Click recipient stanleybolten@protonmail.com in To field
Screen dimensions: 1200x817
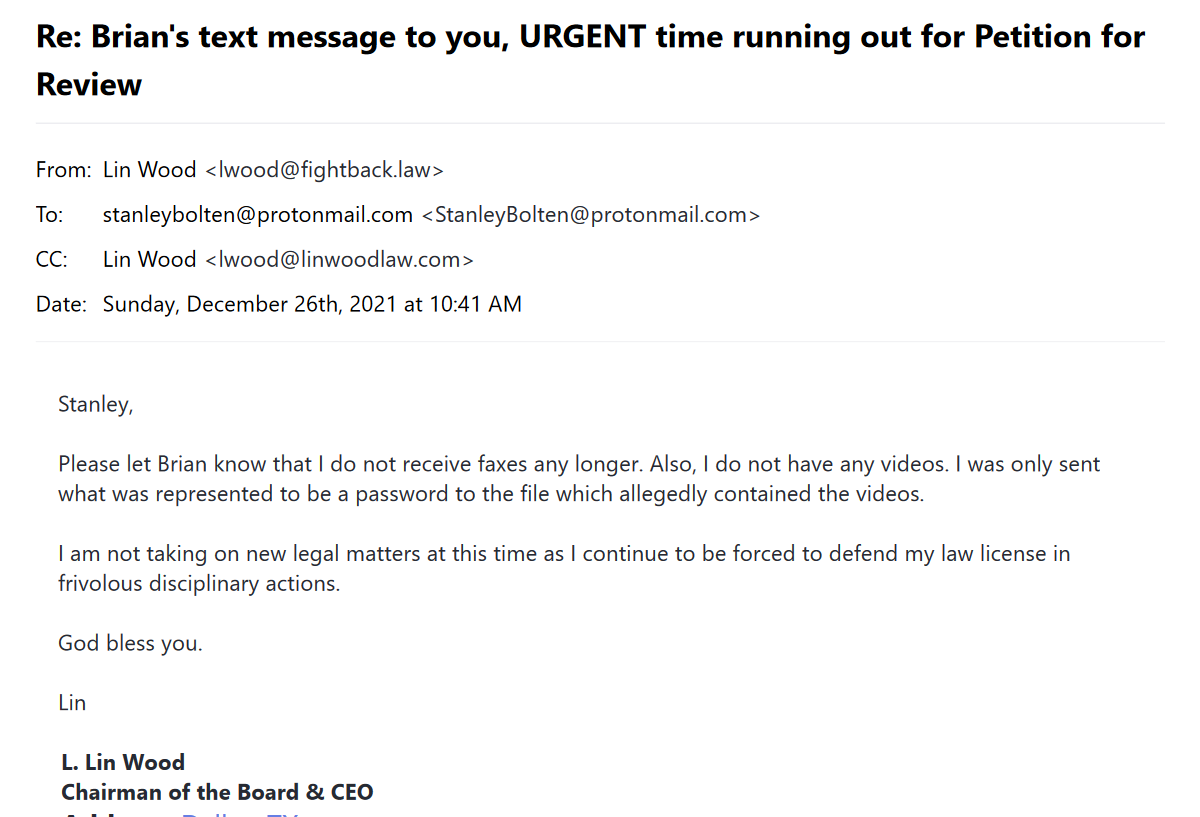[258, 215]
